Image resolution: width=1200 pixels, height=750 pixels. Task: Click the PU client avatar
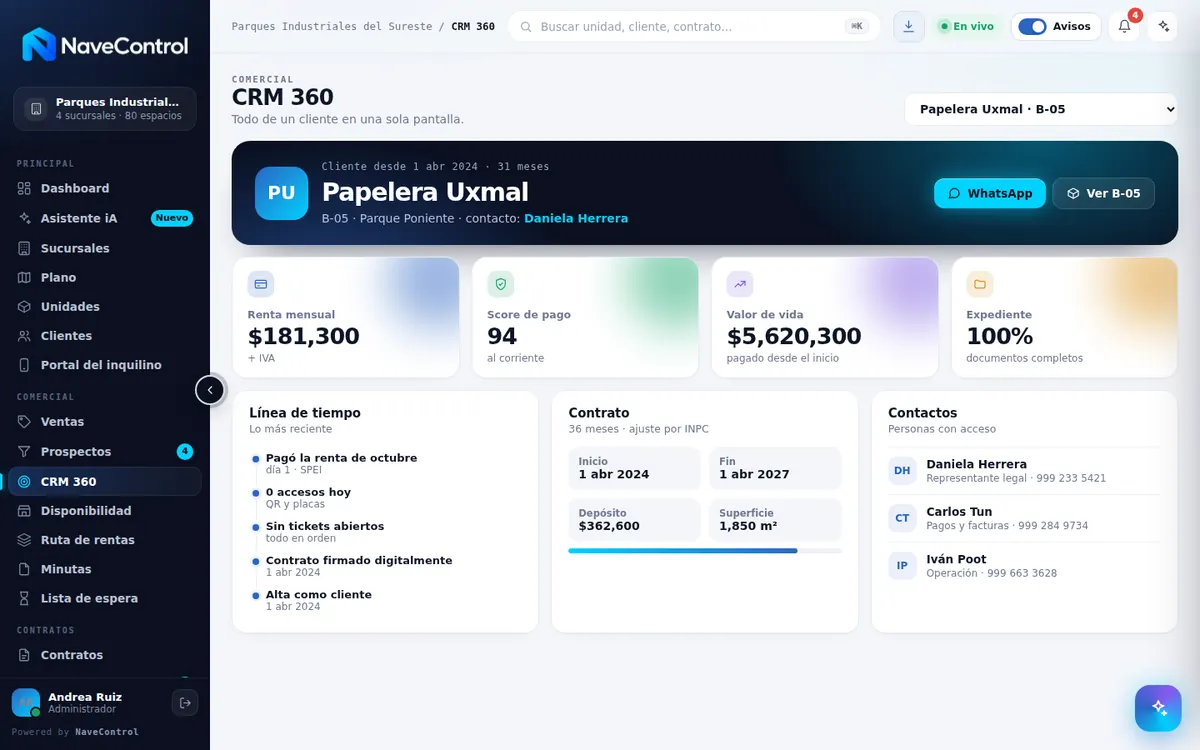pyautogui.click(x=281, y=193)
